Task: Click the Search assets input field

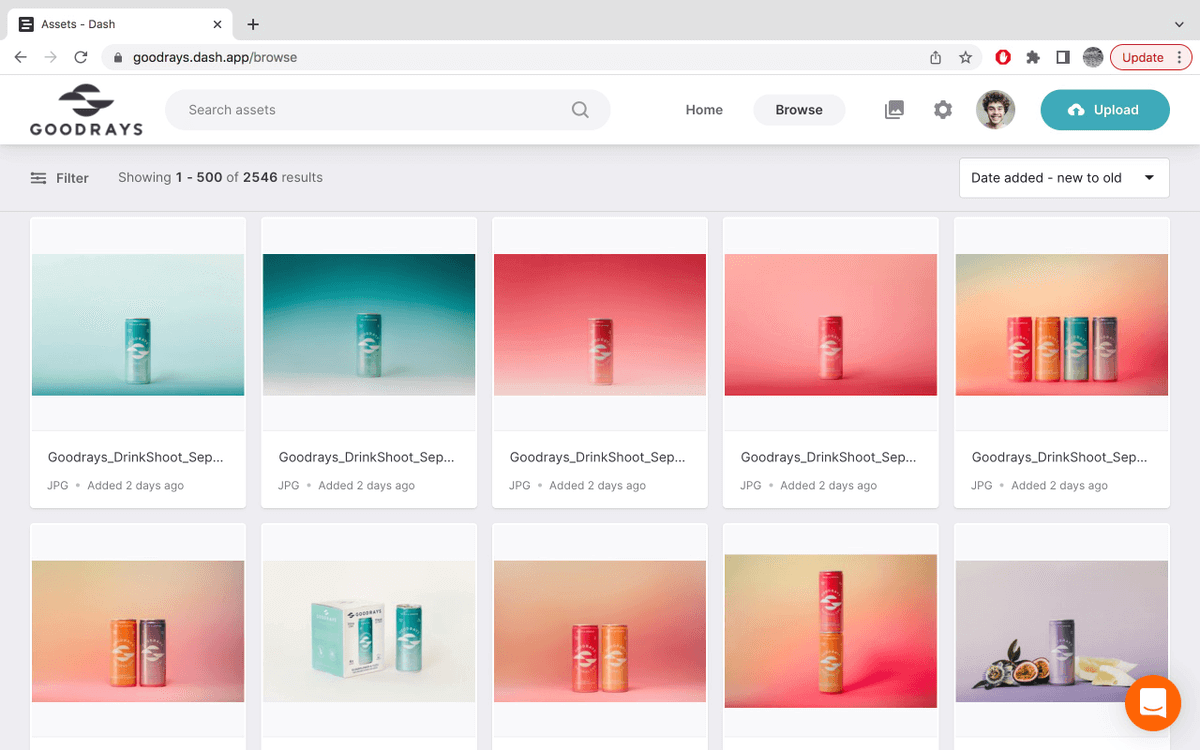Action: pos(360,110)
